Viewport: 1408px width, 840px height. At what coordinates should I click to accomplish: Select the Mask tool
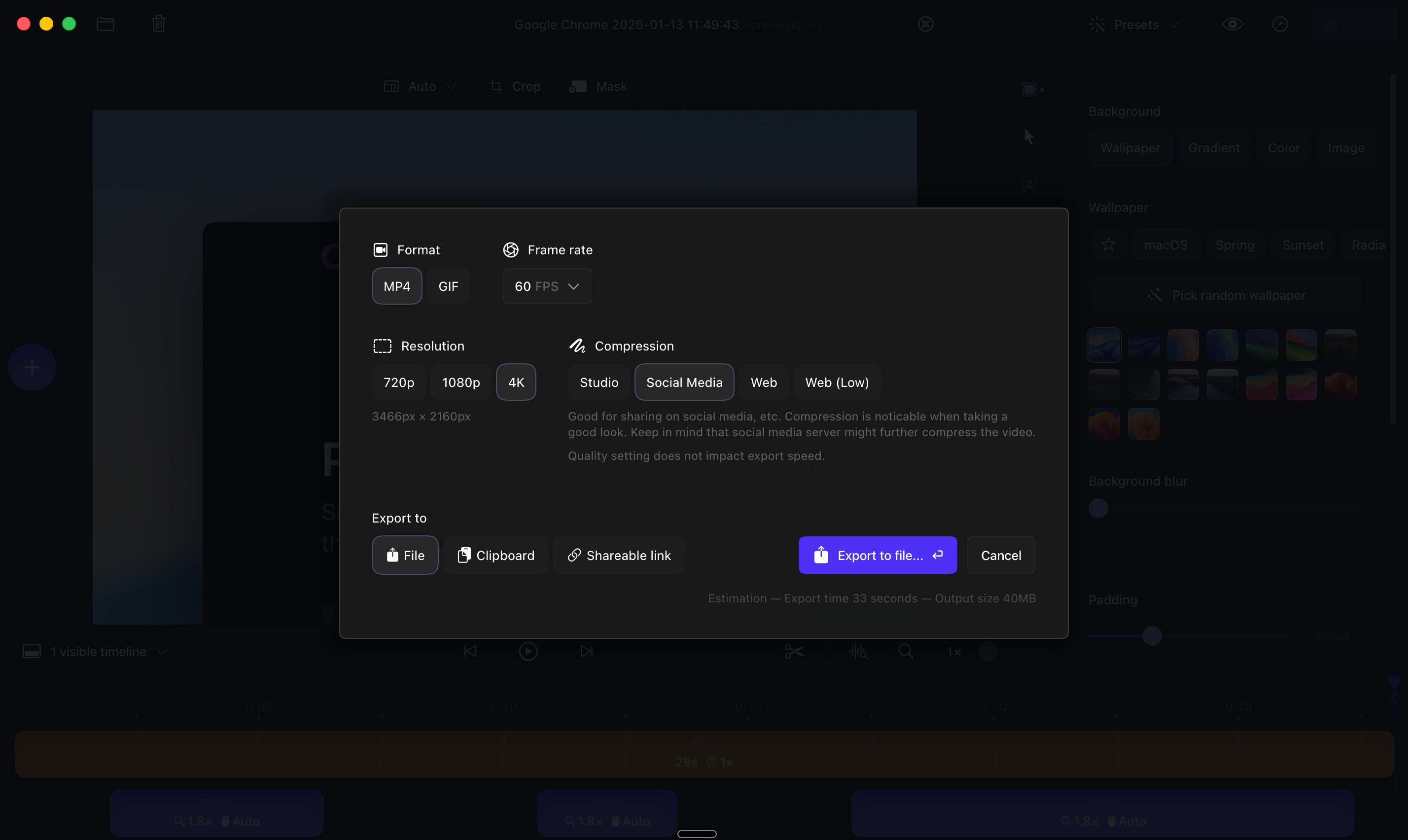point(598,86)
